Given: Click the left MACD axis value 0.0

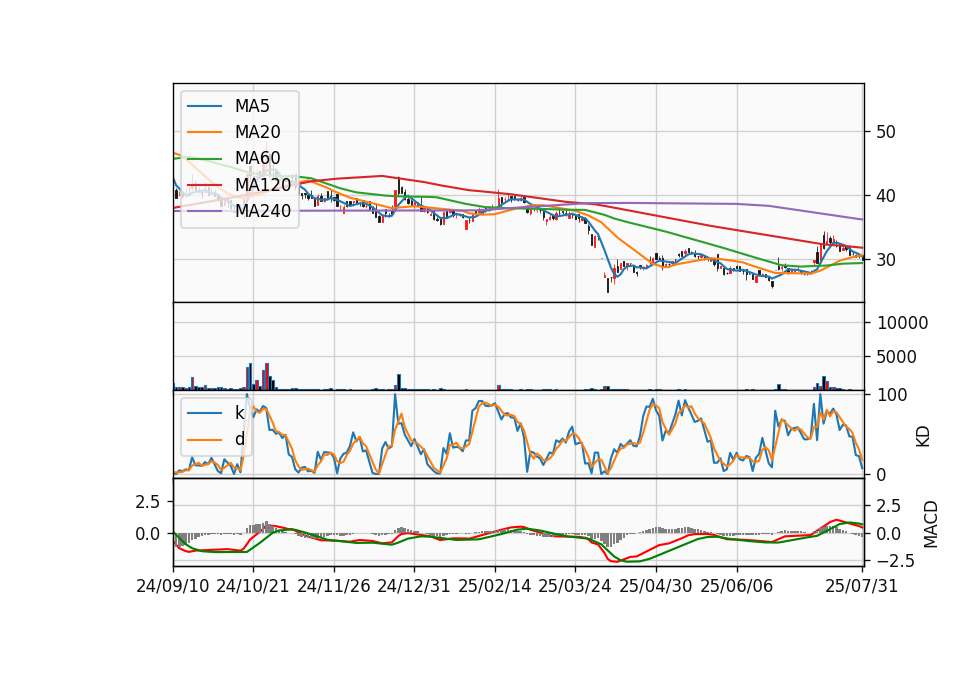Looking at the screenshot, I should (x=147, y=534).
